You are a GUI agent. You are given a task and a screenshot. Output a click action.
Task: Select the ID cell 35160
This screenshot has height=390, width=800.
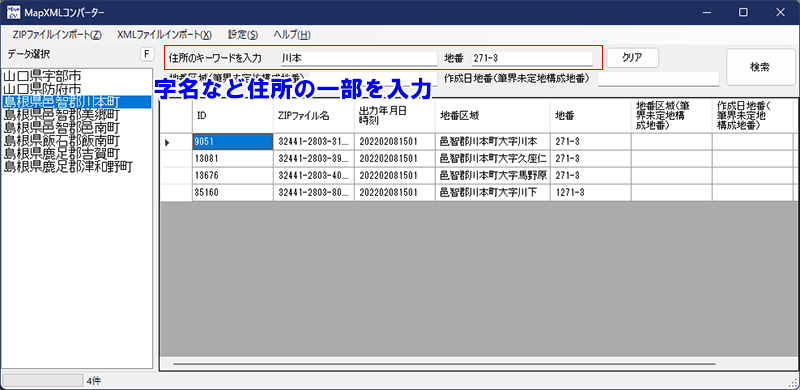pyautogui.click(x=233, y=192)
